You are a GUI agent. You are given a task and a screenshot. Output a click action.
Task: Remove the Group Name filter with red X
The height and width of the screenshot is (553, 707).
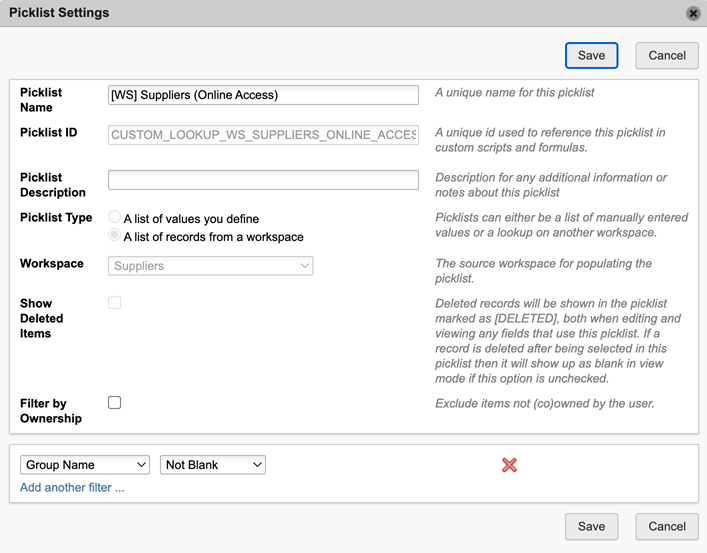click(x=509, y=465)
